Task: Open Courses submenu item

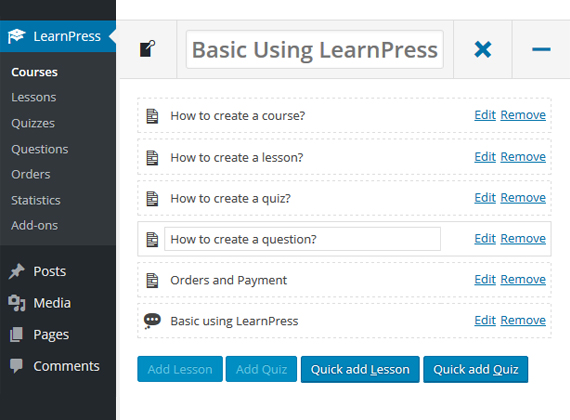Action: coord(35,72)
